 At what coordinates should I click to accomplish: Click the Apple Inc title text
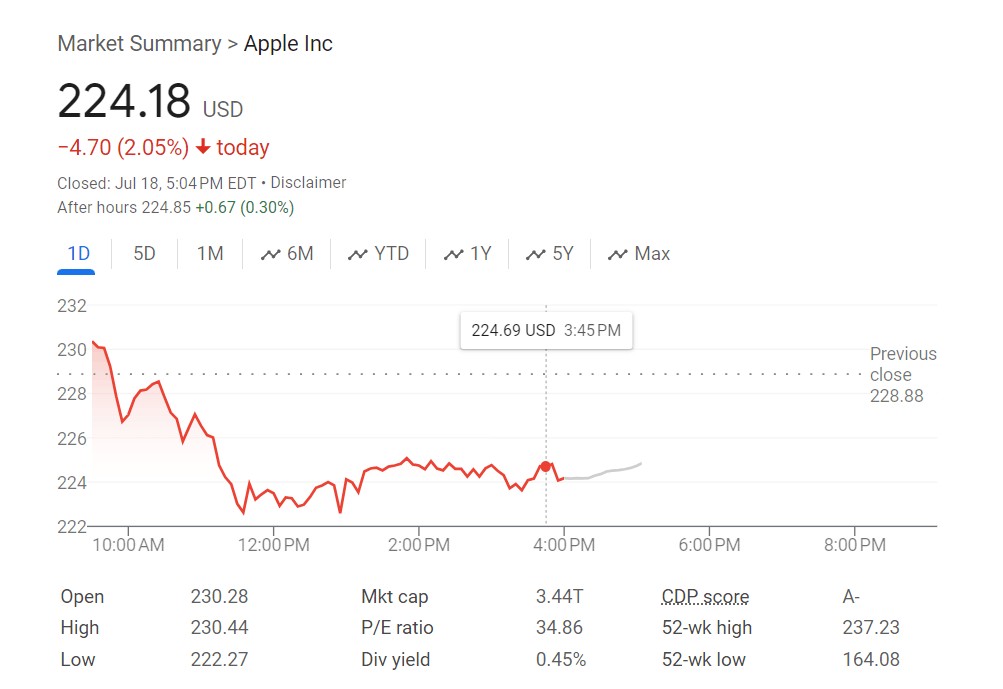(x=288, y=44)
